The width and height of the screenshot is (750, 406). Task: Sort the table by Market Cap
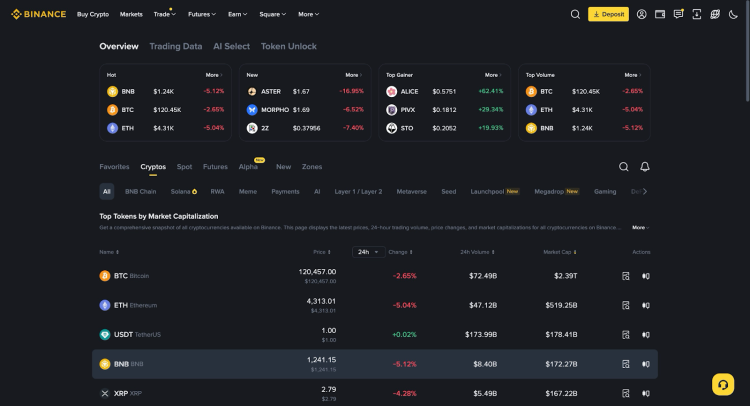click(x=558, y=252)
